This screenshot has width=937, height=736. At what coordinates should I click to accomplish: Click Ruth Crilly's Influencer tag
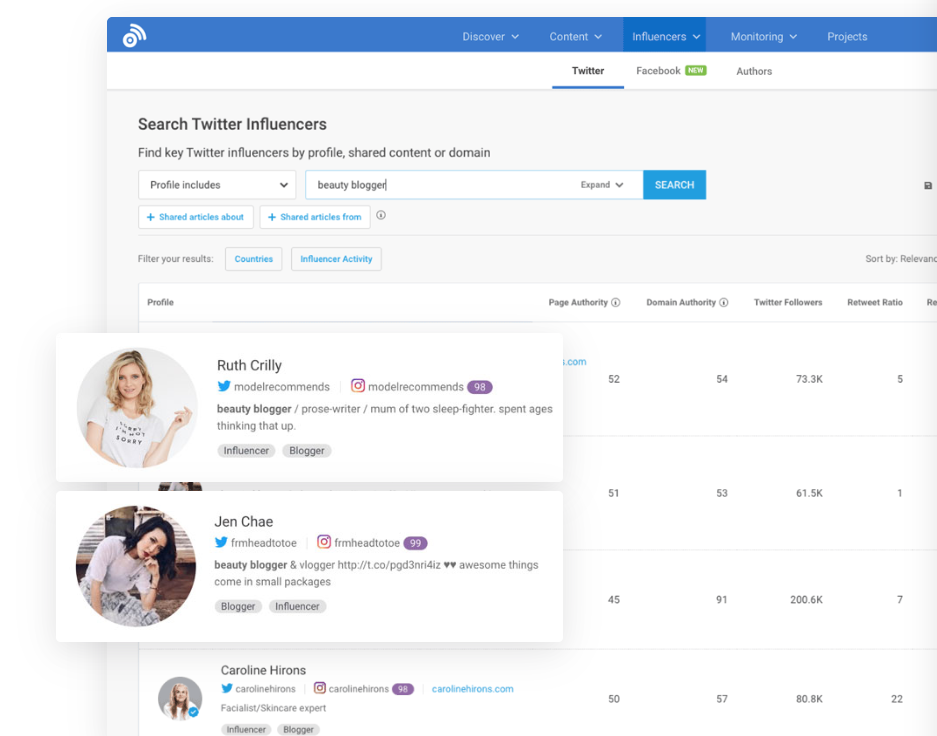coord(246,450)
